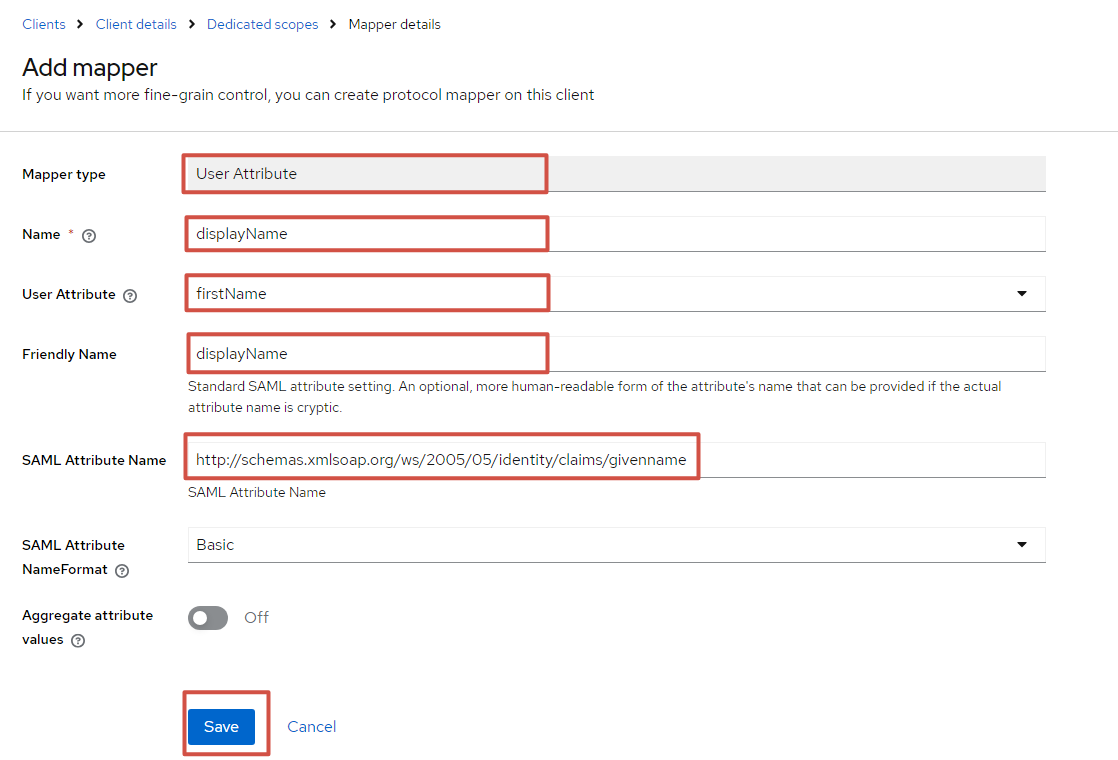The image size is (1118, 760).
Task: Go to the Clients breadcrumb
Action: click(43, 24)
